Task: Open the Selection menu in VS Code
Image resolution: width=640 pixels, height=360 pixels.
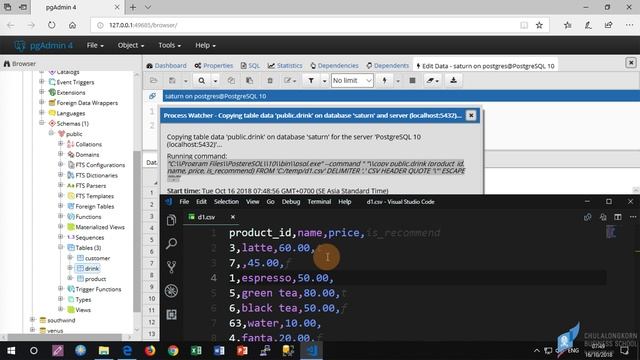Action: (226, 202)
